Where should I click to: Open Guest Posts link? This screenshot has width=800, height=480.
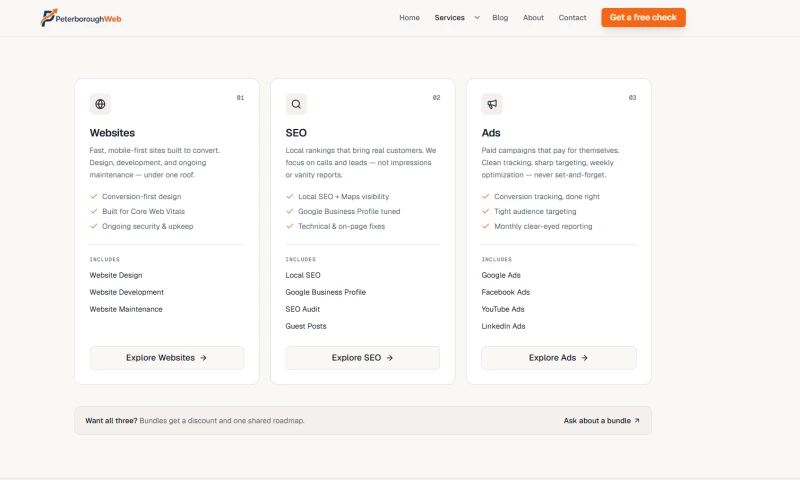point(306,326)
